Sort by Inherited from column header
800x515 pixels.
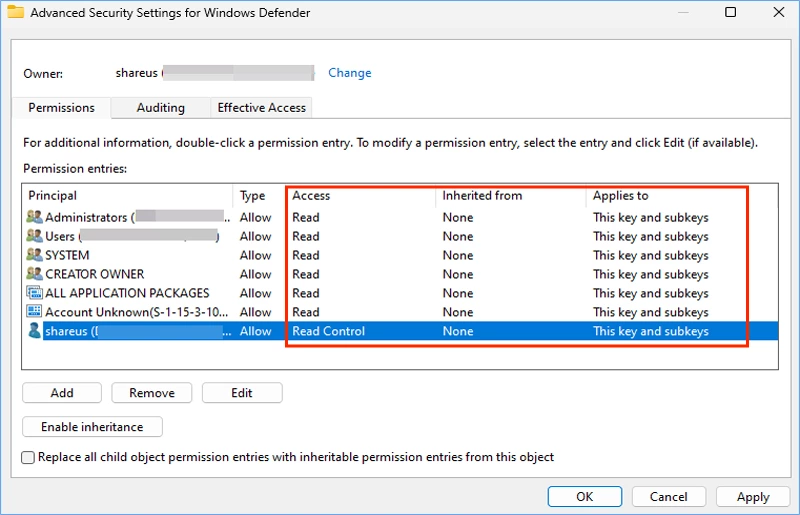tap(511, 195)
